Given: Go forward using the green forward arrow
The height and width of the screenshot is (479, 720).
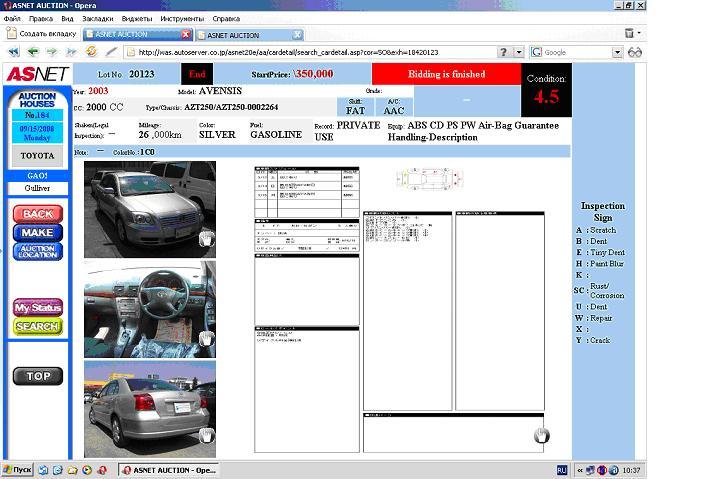Looking at the screenshot, I should [x=52, y=52].
